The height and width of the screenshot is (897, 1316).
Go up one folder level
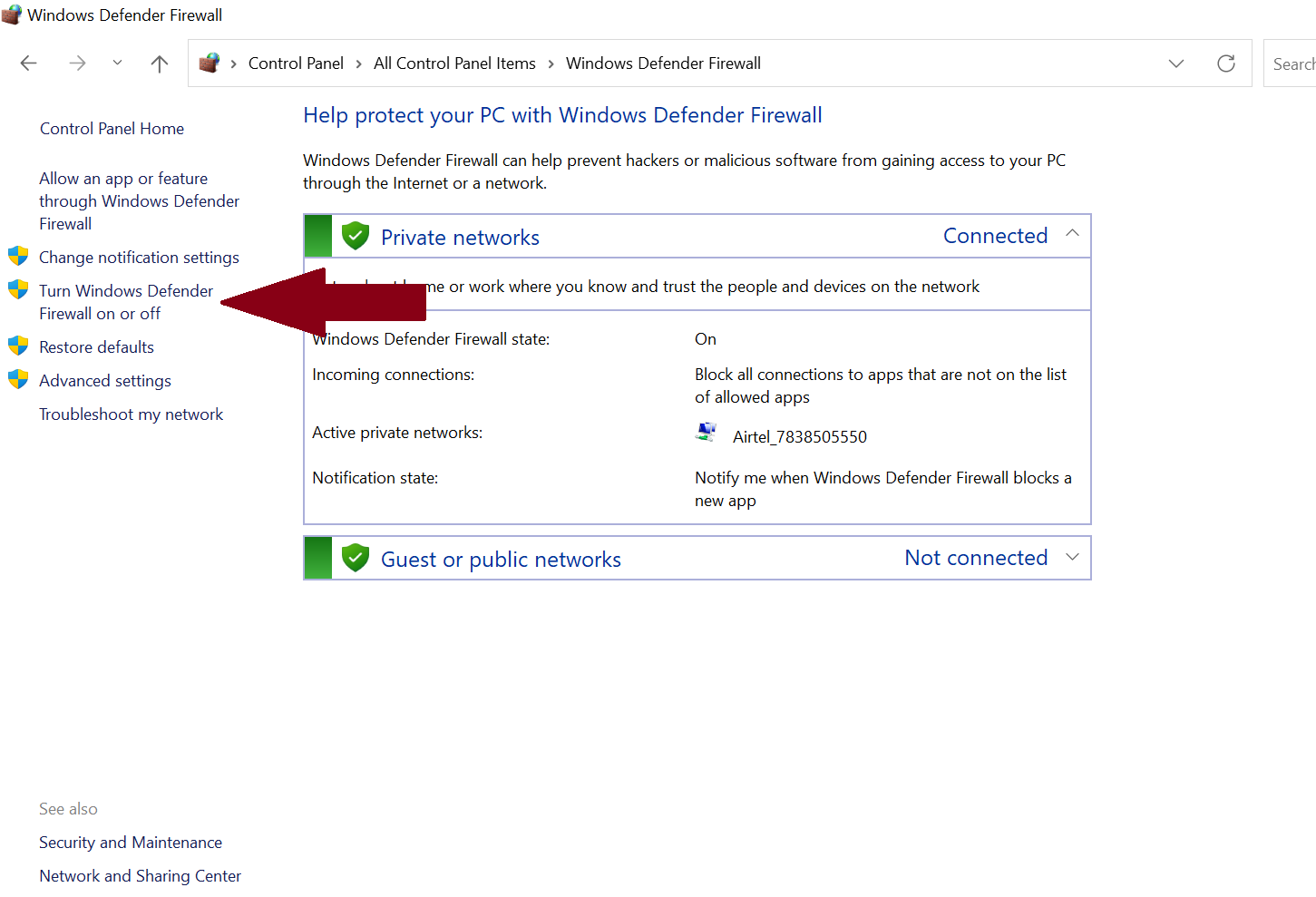pos(160,63)
